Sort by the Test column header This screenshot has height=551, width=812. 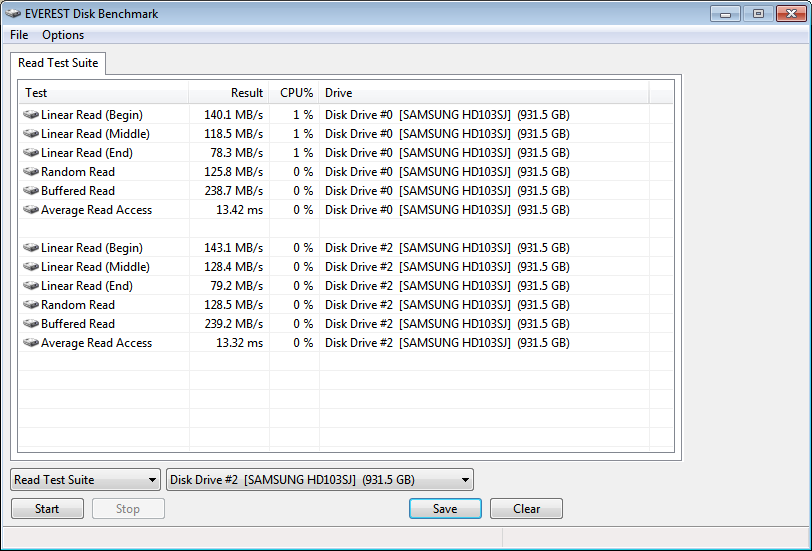click(104, 93)
